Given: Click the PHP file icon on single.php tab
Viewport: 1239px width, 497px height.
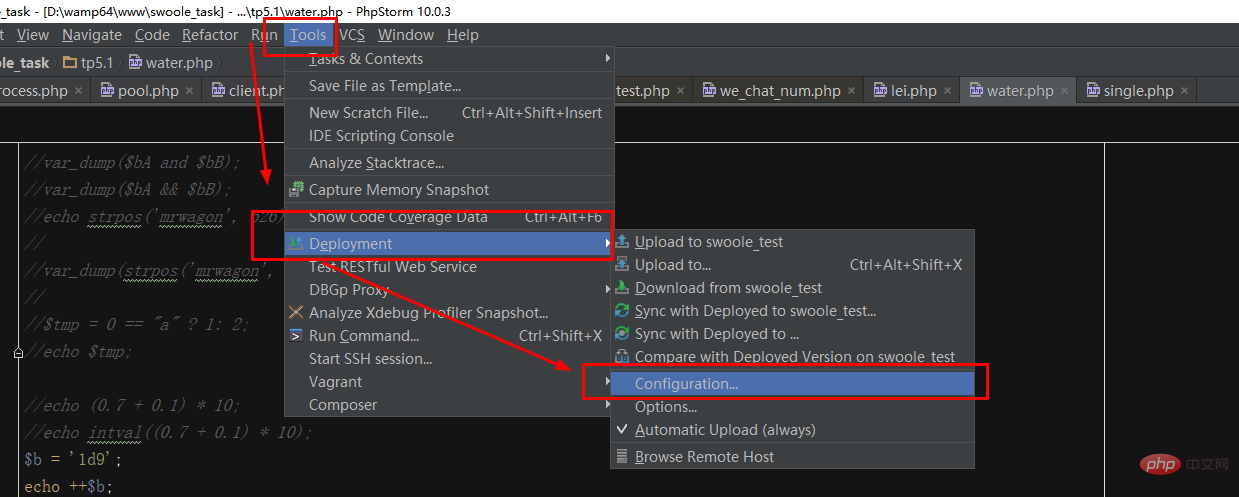Looking at the screenshot, I should tap(1093, 91).
